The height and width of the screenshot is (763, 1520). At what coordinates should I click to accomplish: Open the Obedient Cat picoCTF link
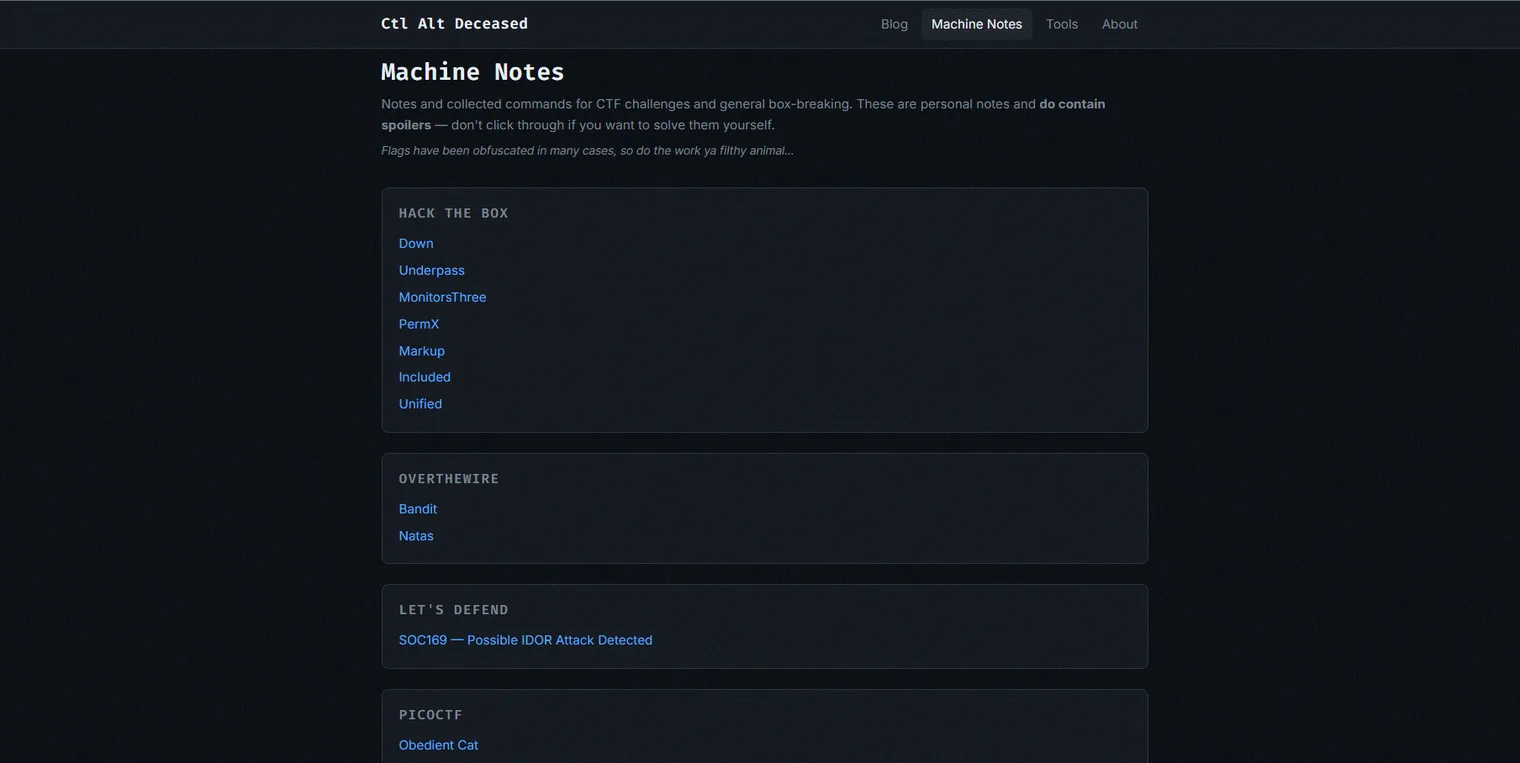439,745
